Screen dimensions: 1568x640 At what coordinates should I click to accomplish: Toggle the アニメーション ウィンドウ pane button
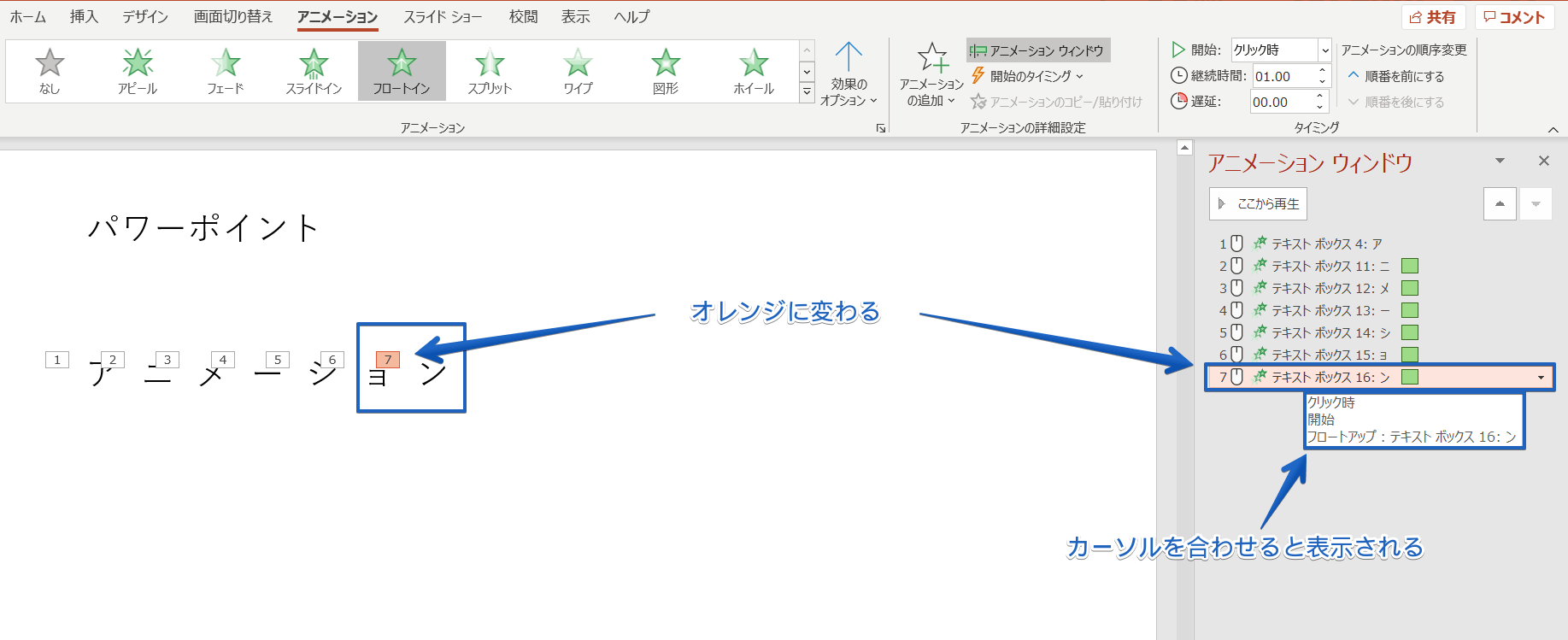[1038, 50]
